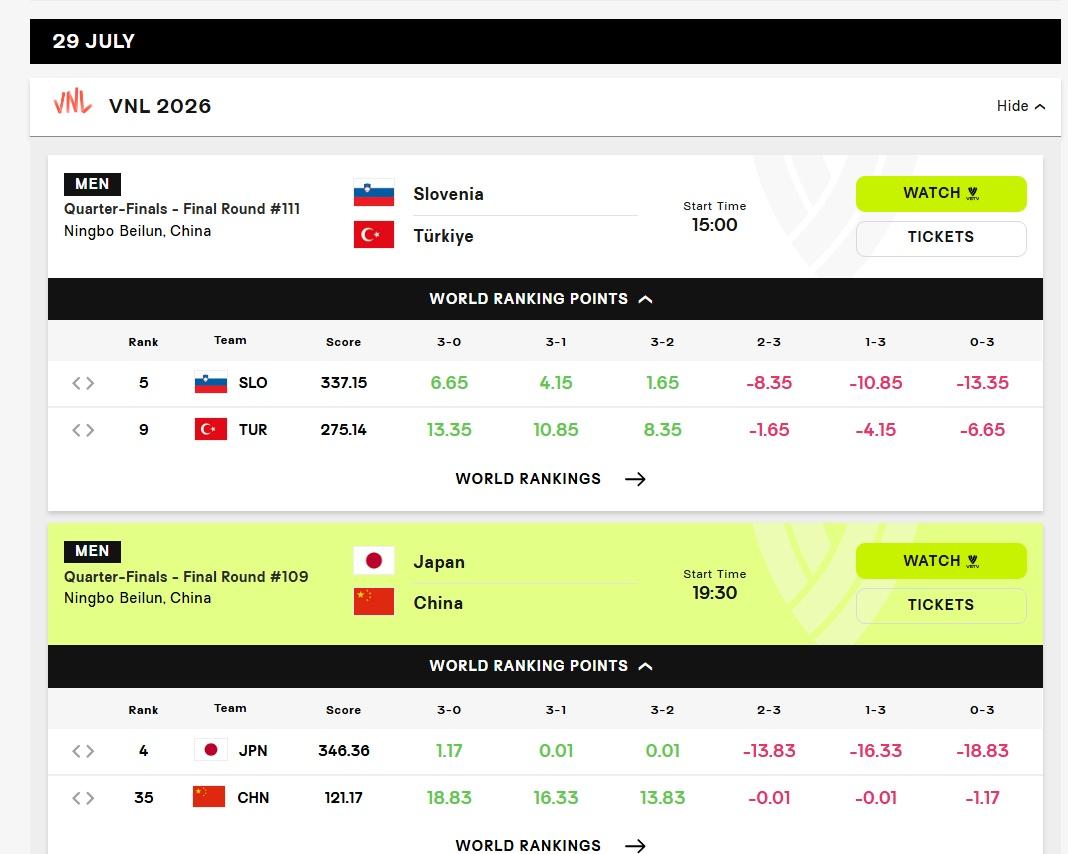
Task: Click Quarter-Finals - Final Round #109 text
Action: [186, 577]
